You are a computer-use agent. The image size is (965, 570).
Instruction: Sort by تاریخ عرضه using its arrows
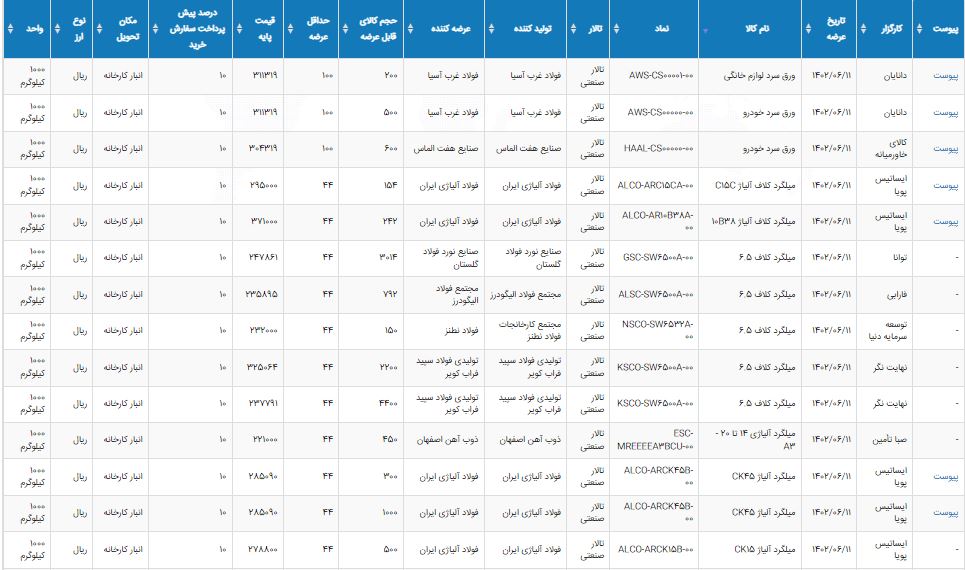(x=808, y=29)
